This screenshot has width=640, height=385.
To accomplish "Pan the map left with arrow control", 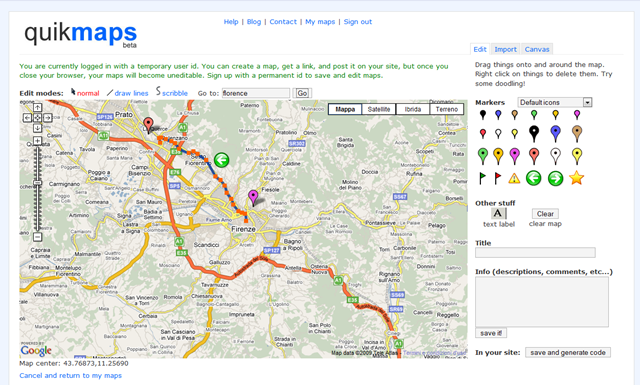I will coord(27,118).
